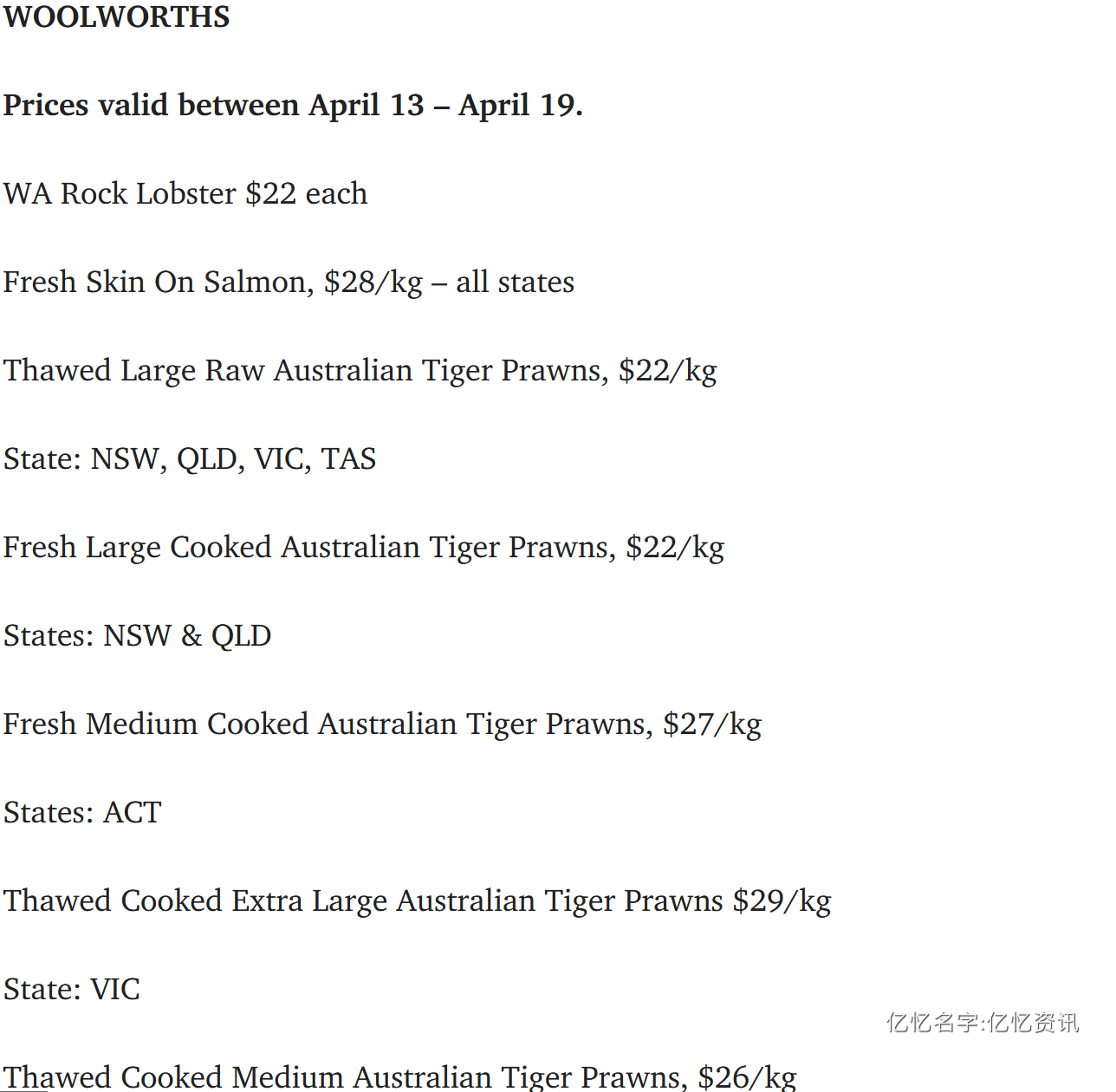The image size is (1116, 1092).
Task: Click the $29/kg price text
Action: pyautogui.click(x=782, y=901)
